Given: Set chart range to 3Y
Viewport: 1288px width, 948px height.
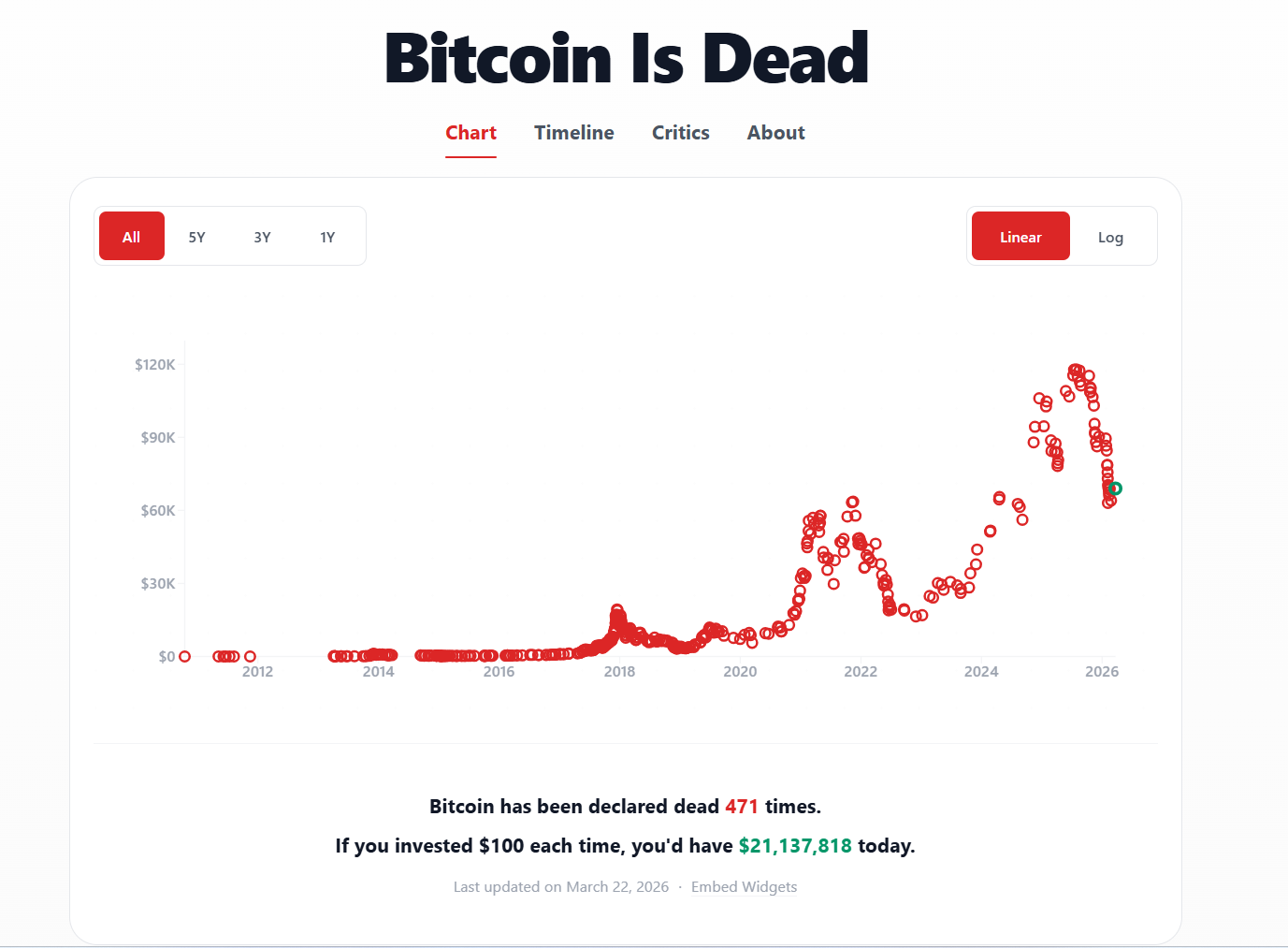Looking at the screenshot, I should click(262, 237).
